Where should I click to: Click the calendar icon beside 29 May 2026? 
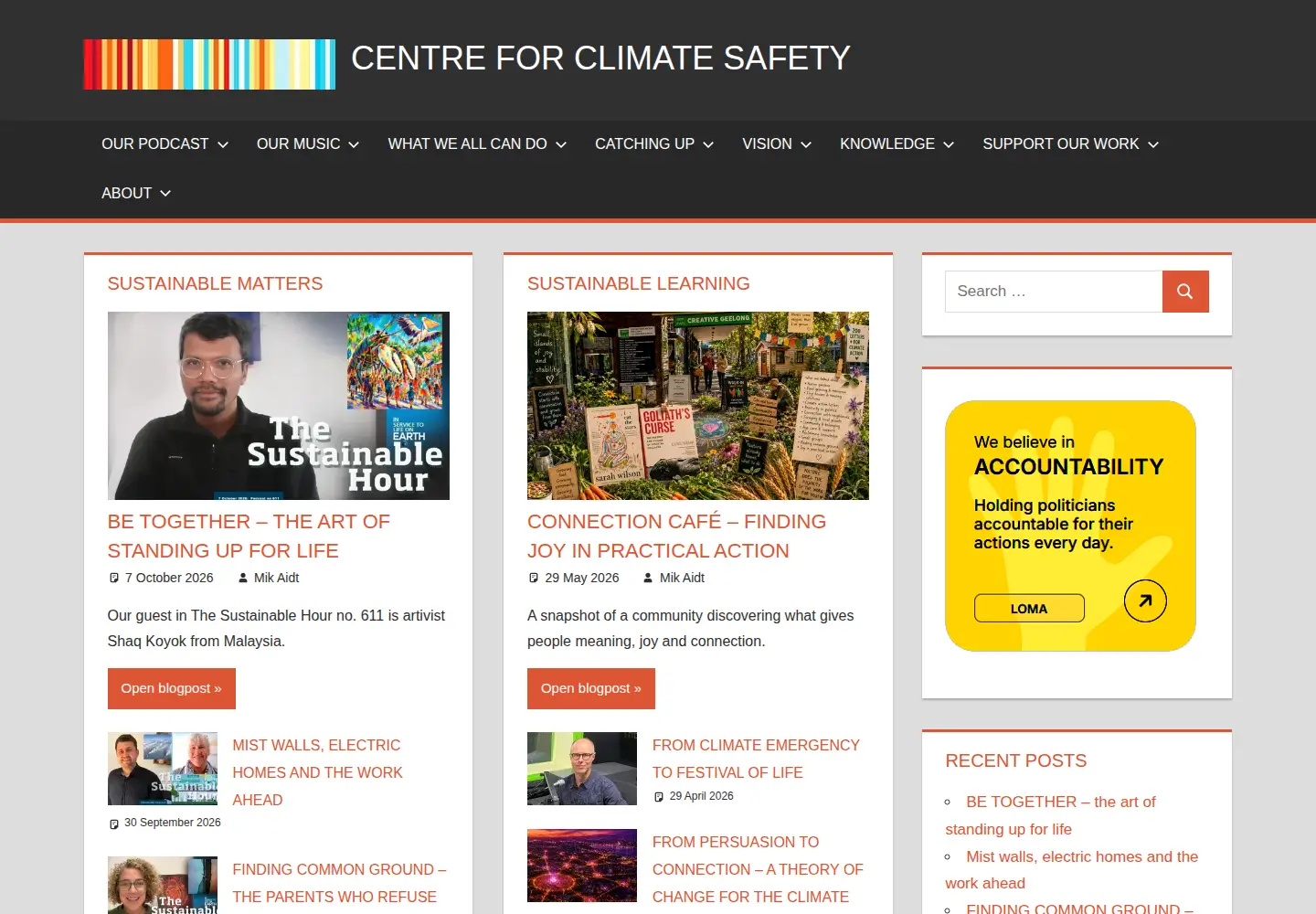tap(534, 578)
